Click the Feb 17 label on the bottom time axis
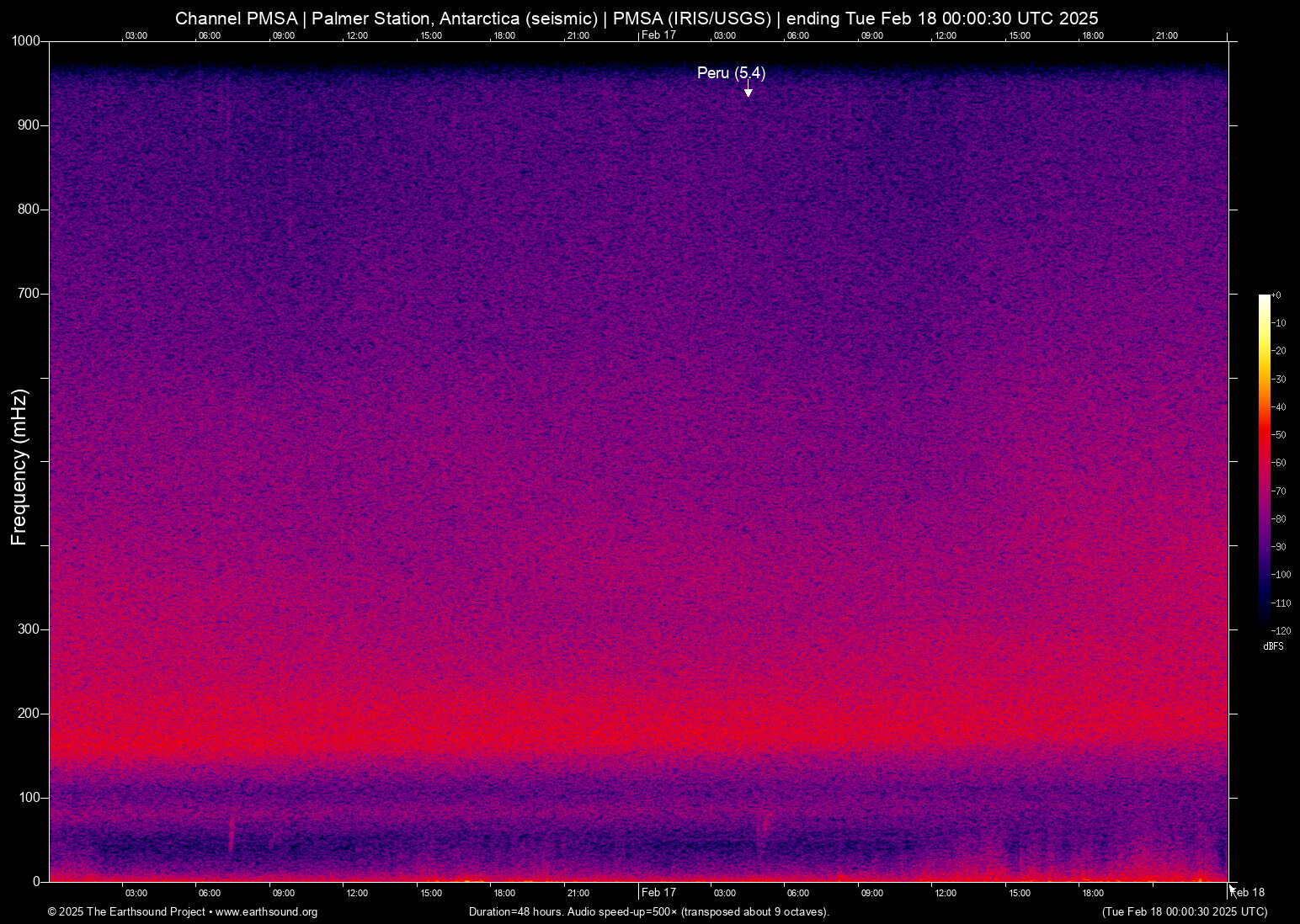 coord(658,893)
